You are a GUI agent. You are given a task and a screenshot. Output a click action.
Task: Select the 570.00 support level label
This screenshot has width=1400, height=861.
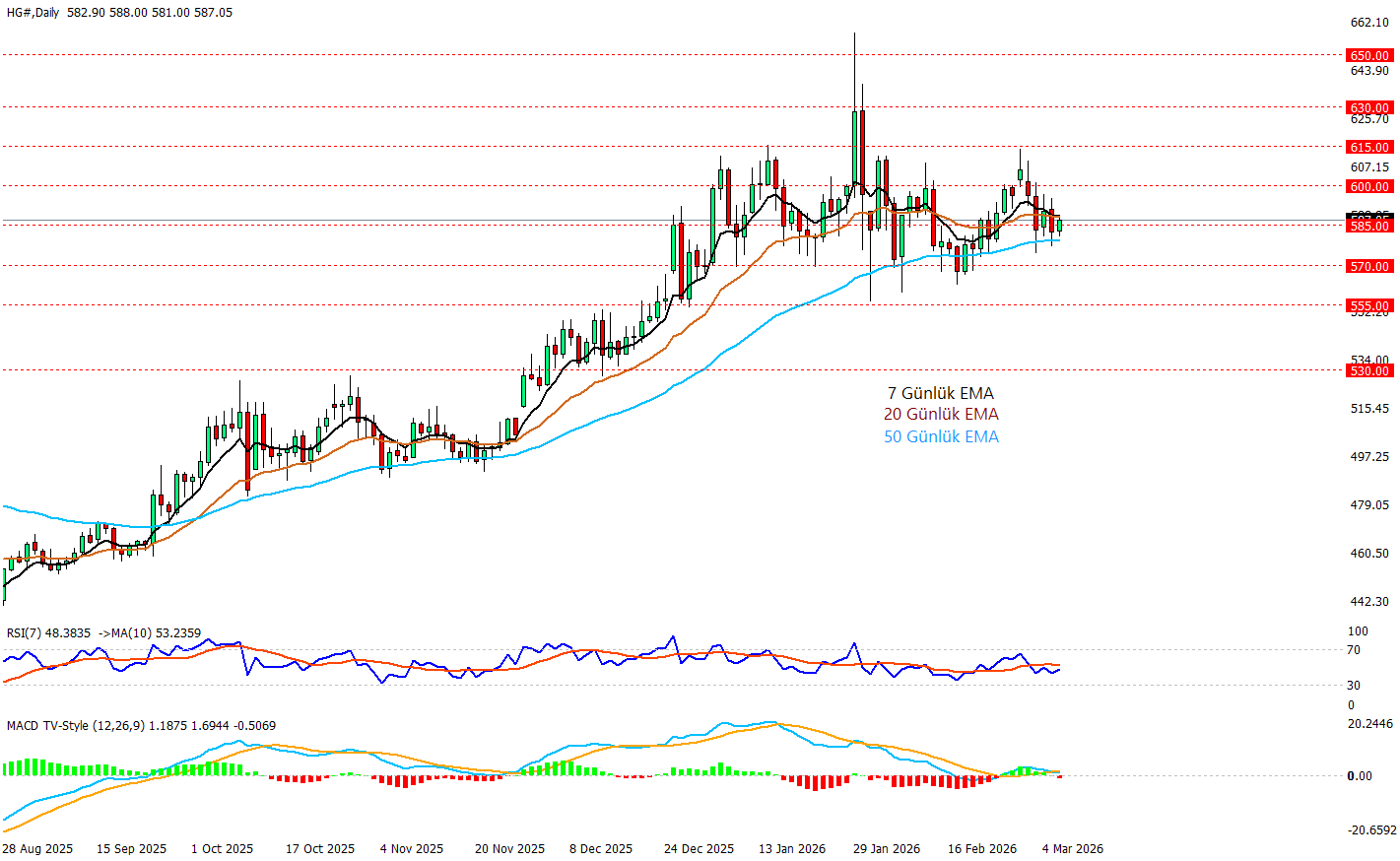click(1369, 267)
